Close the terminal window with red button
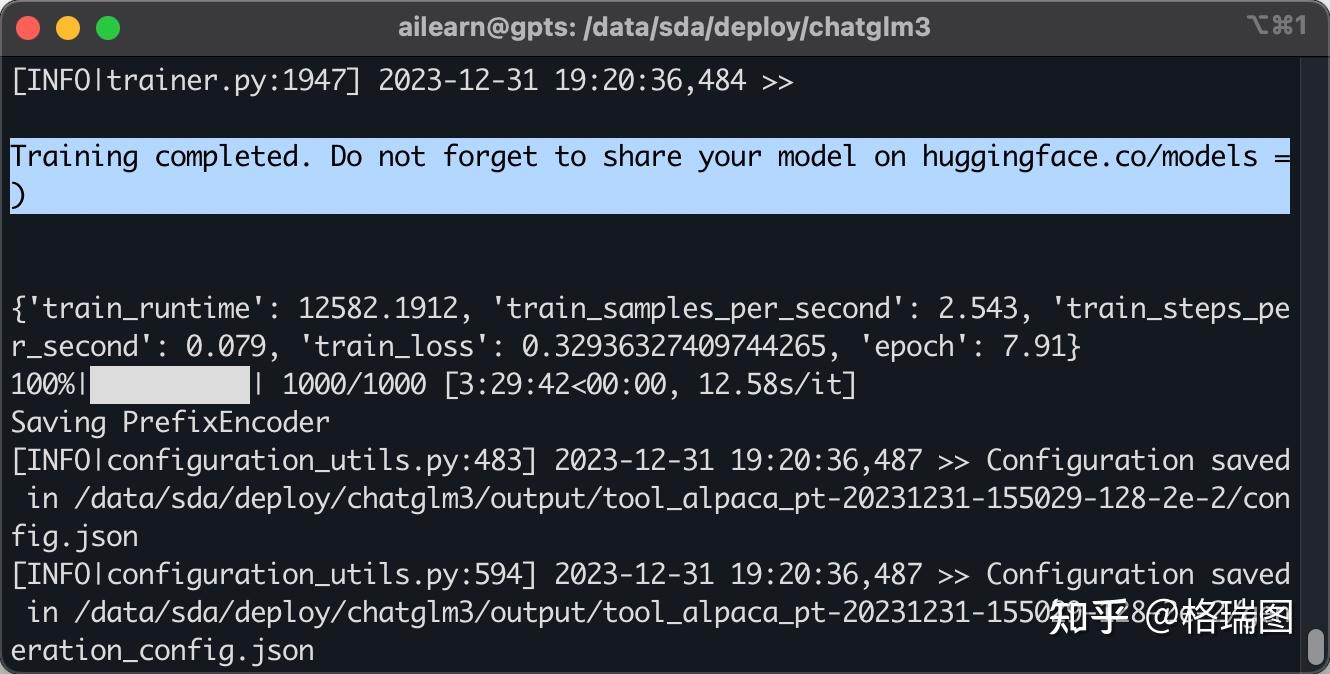 [28, 28]
